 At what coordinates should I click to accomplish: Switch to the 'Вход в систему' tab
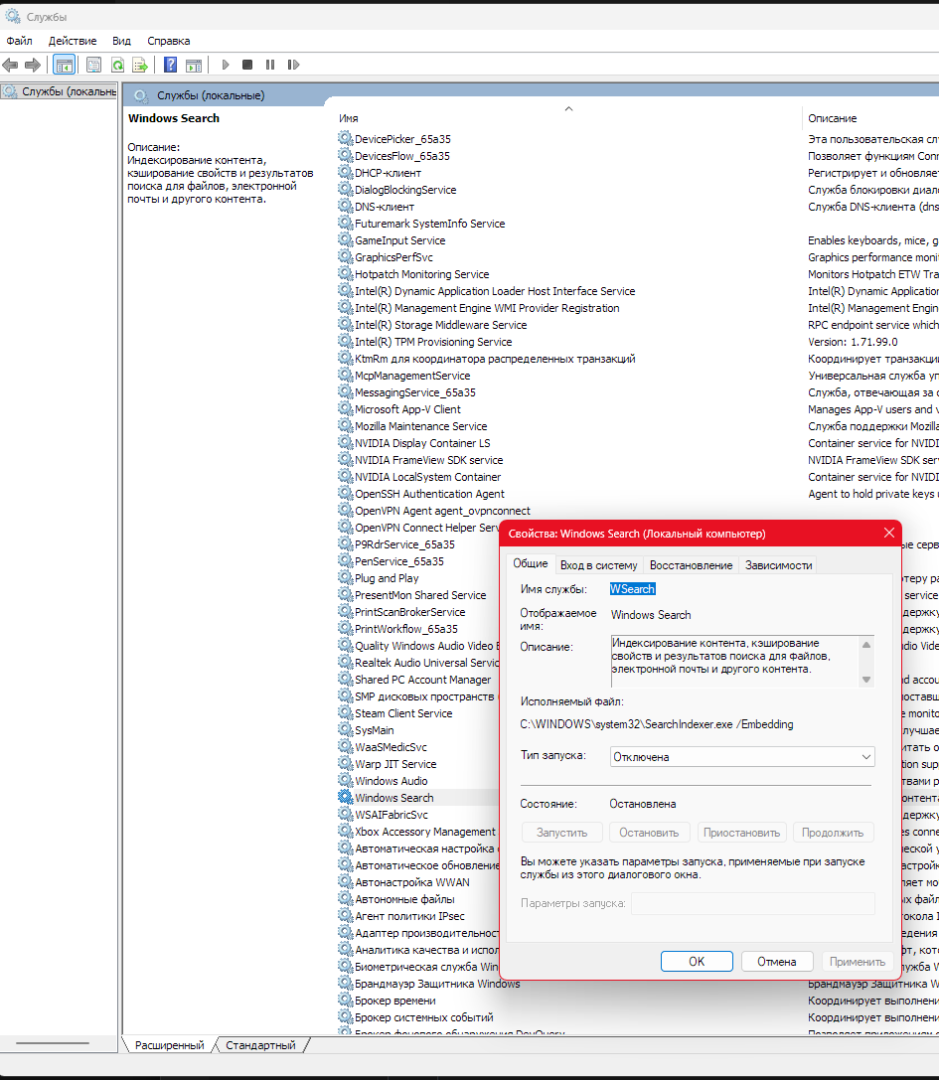click(598, 565)
